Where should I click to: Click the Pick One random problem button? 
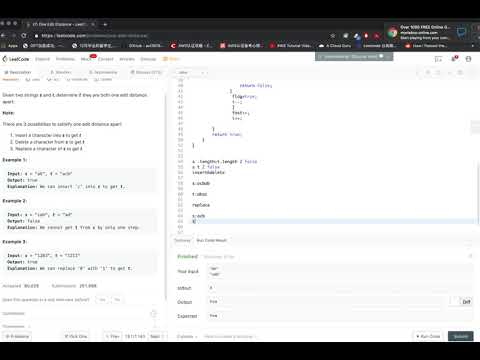[x=76, y=336]
